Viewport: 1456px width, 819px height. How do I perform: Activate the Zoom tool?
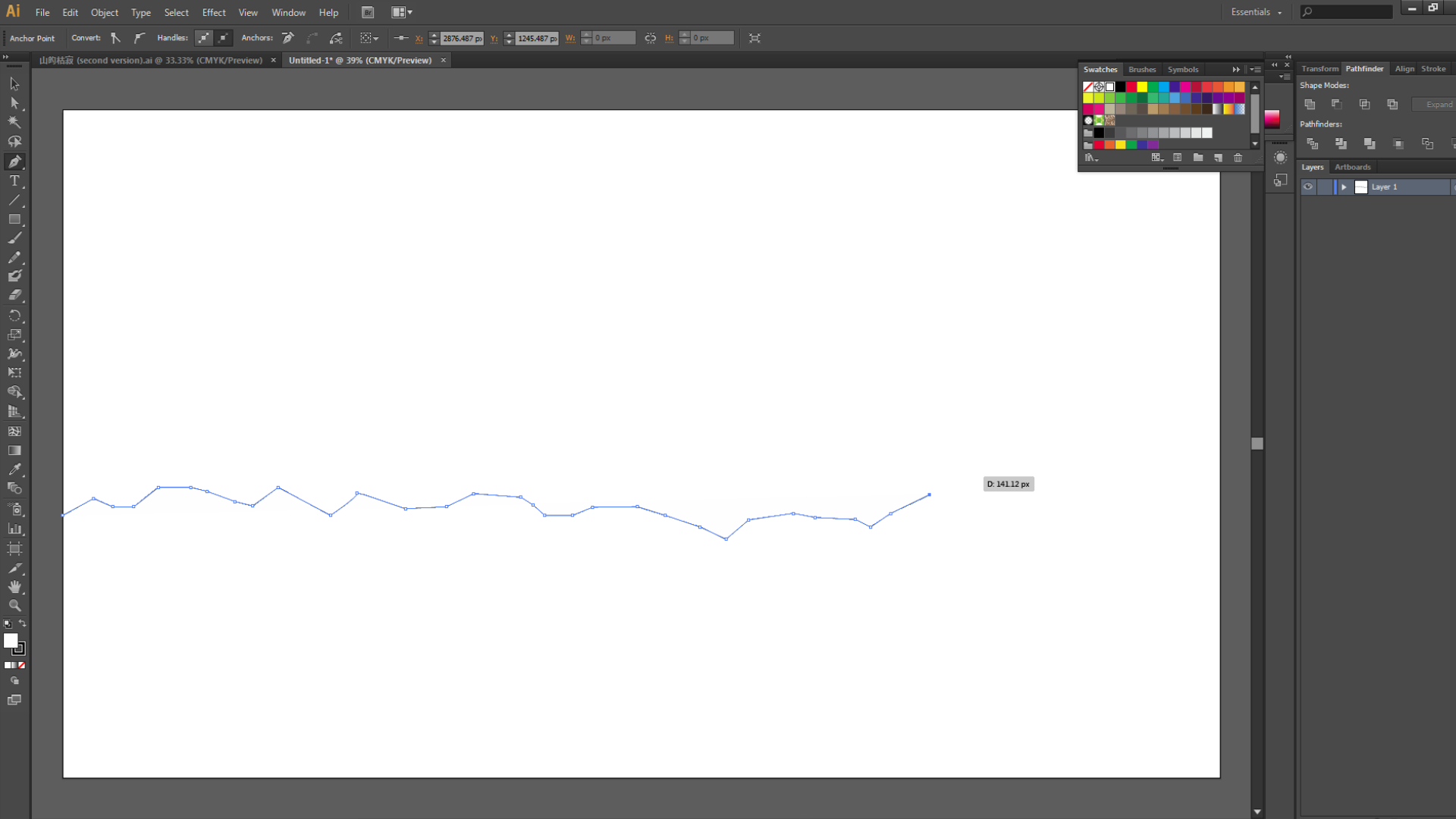[15, 606]
